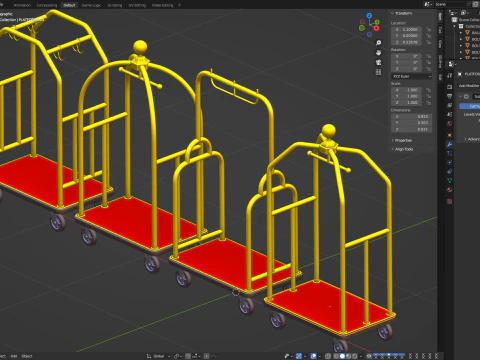Open the Modifiers wrench properties tab

point(449,144)
